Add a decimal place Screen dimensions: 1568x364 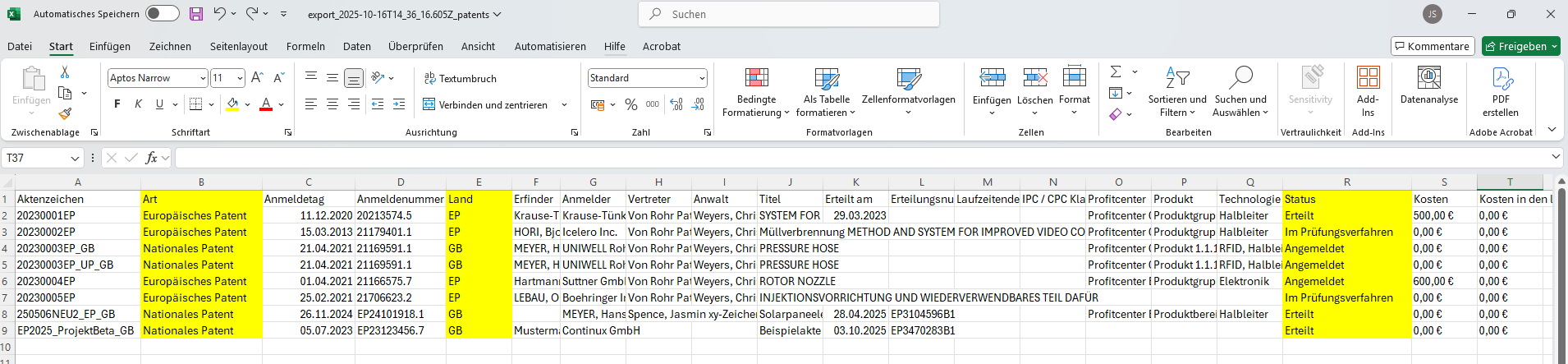click(676, 104)
